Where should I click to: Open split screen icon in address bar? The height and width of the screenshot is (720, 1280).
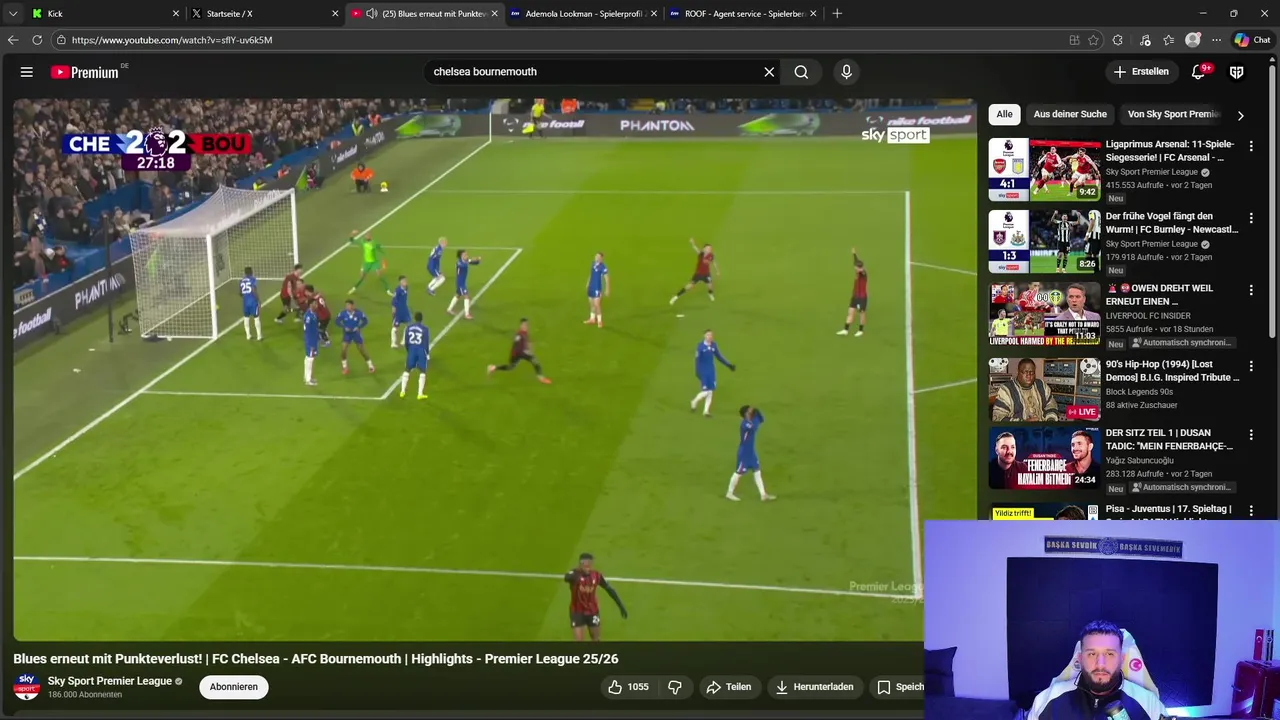point(1074,40)
